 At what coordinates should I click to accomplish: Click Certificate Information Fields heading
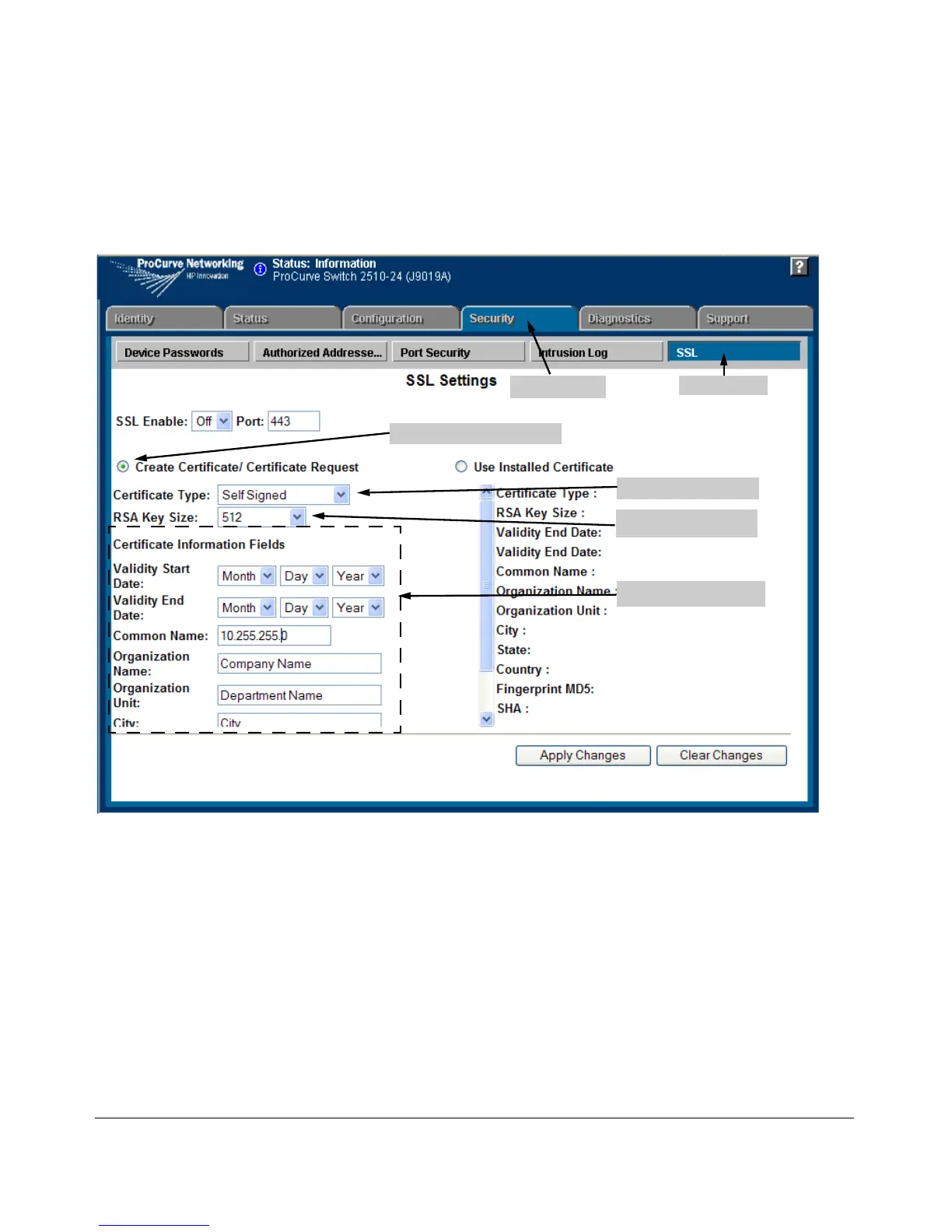coord(199,544)
